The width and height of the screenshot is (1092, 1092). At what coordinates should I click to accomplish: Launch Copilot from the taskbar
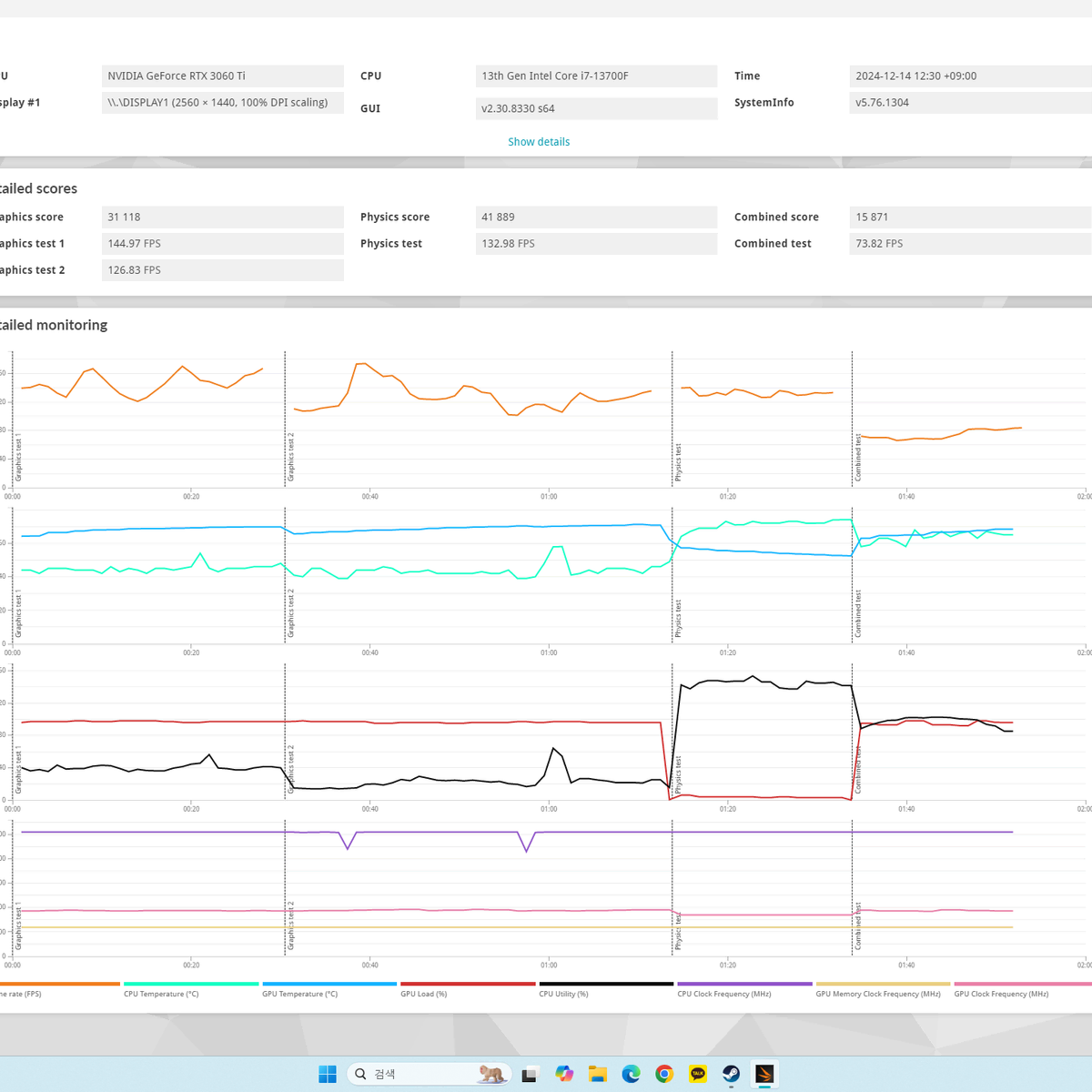(x=564, y=1074)
